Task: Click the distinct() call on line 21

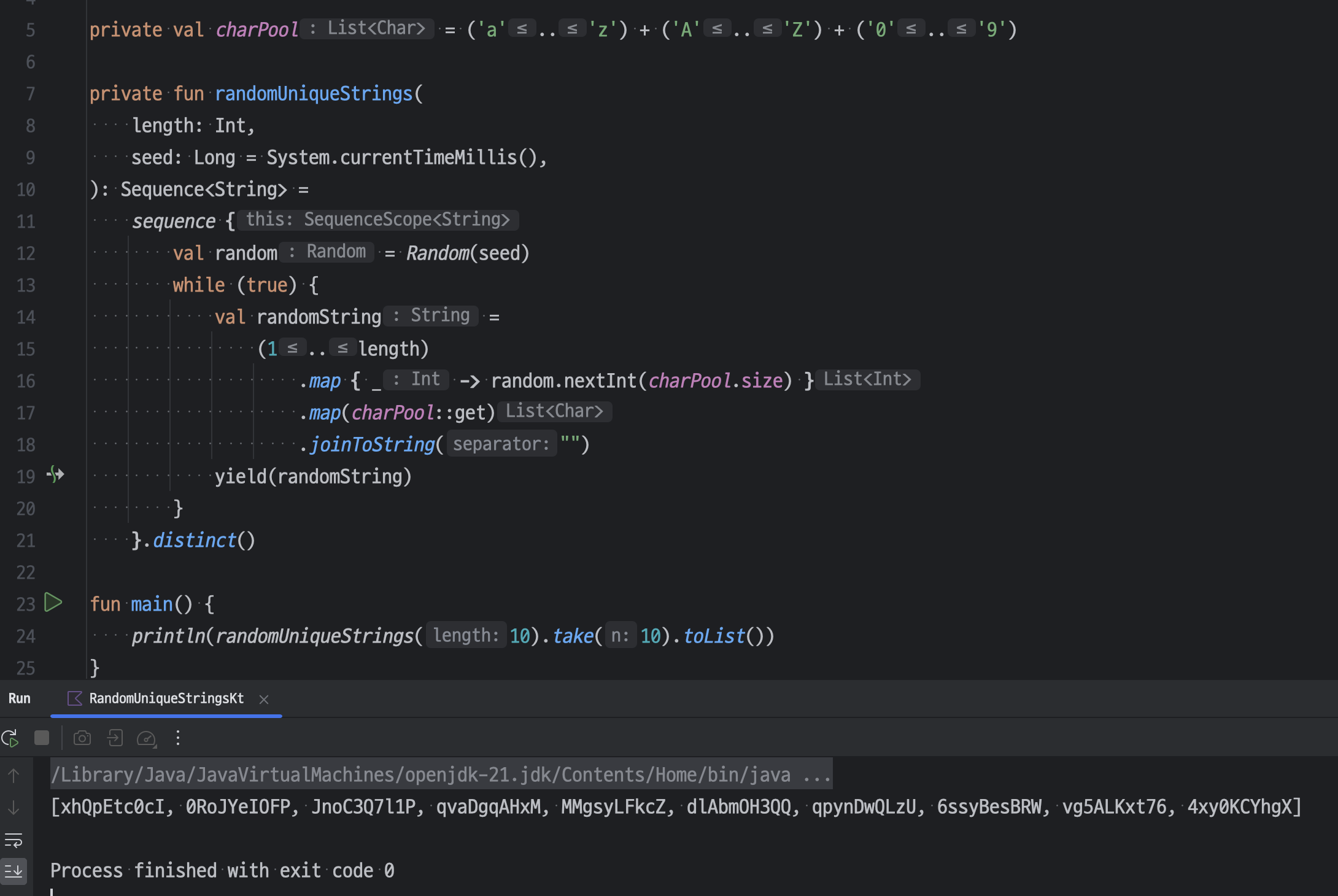Action: click(x=204, y=541)
